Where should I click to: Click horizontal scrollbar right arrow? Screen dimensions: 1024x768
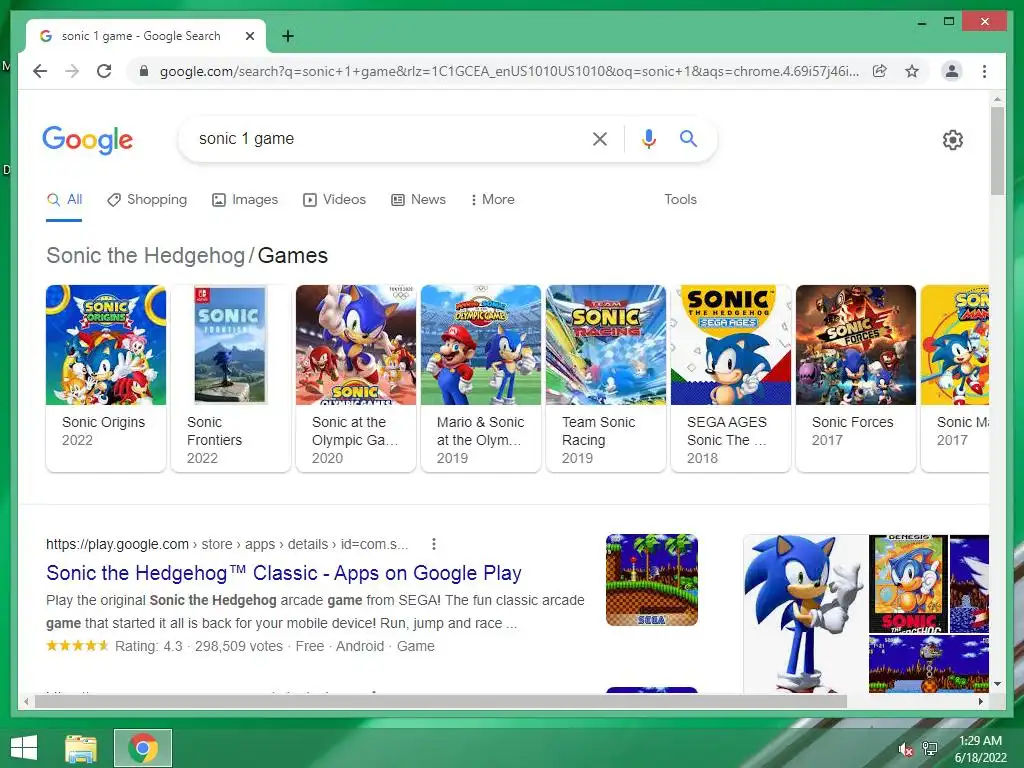coord(980,701)
